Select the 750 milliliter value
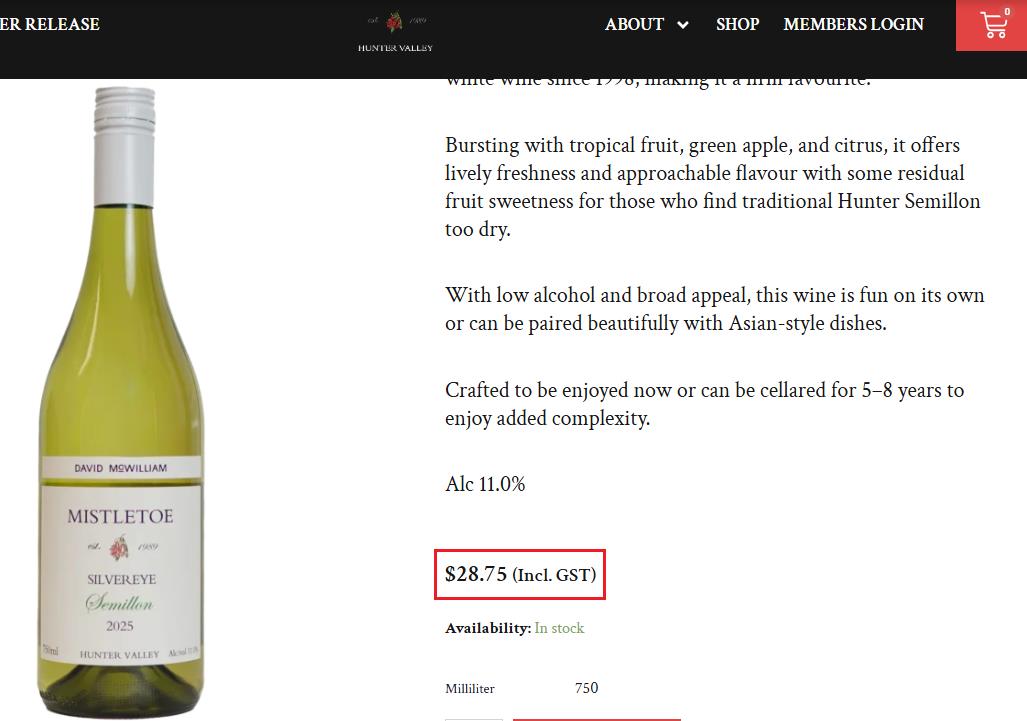 [586, 688]
